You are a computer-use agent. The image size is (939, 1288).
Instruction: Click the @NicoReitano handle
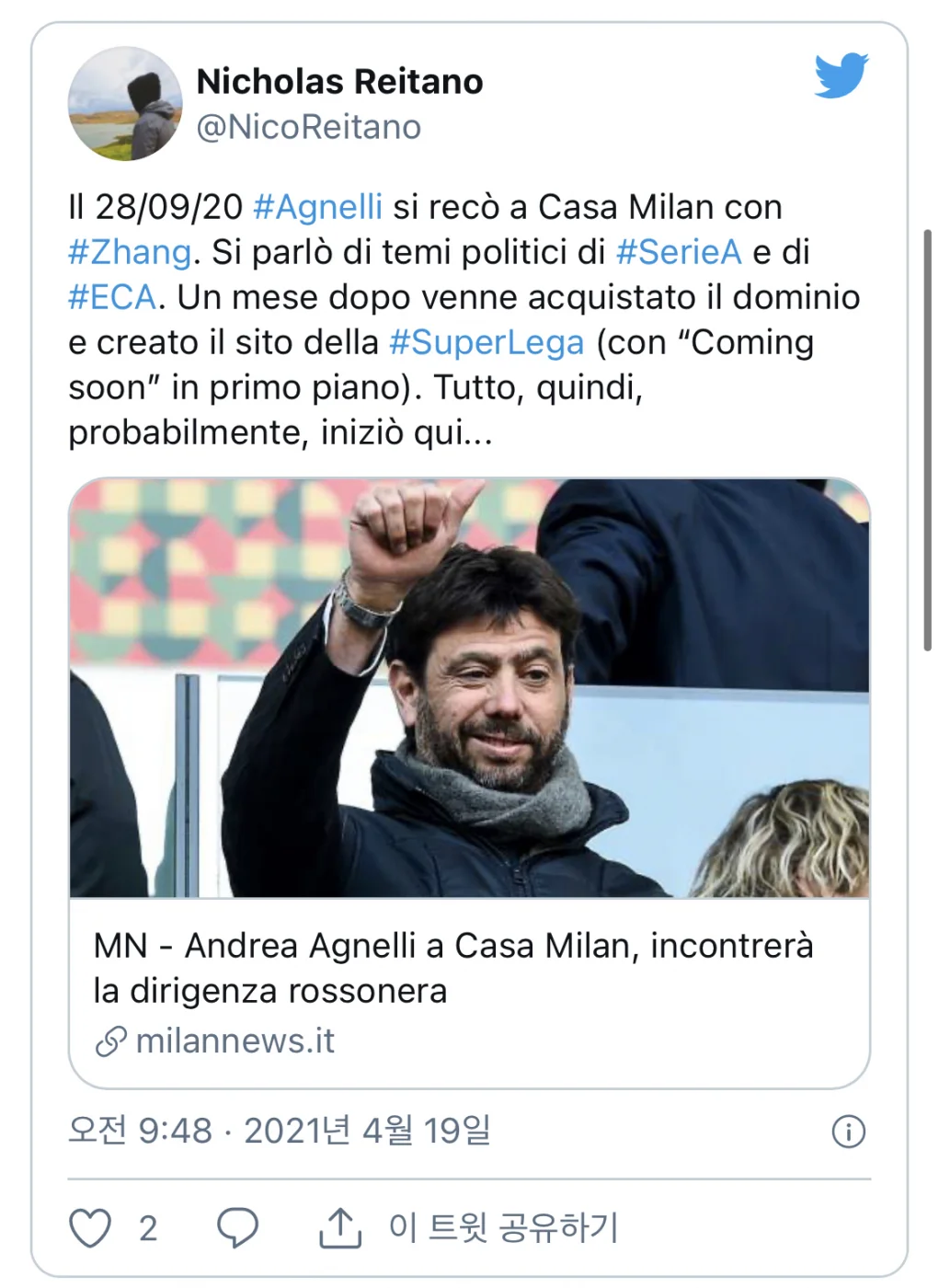pyautogui.click(x=308, y=127)
